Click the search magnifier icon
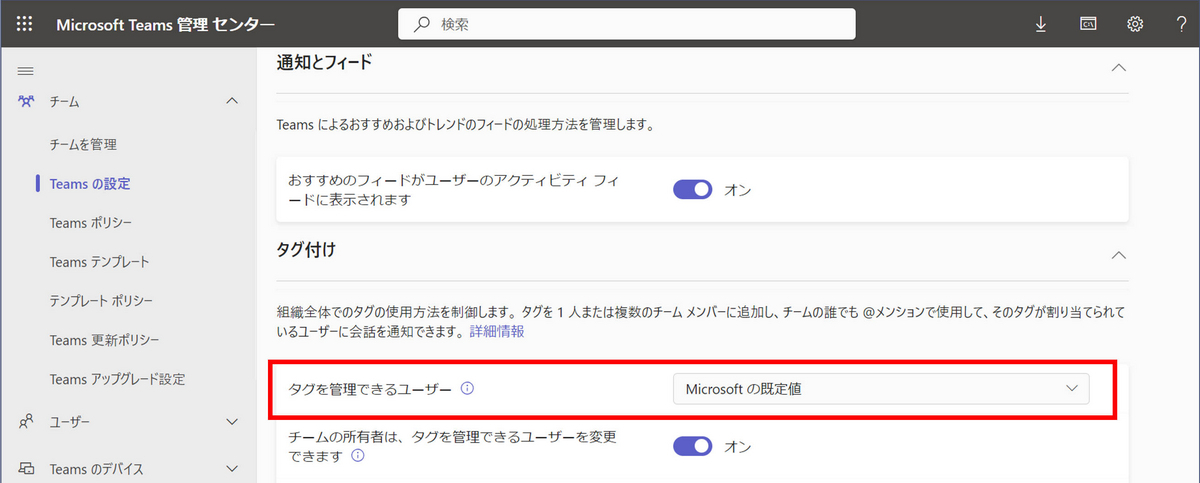1200x483 pixels. [422, 24]
